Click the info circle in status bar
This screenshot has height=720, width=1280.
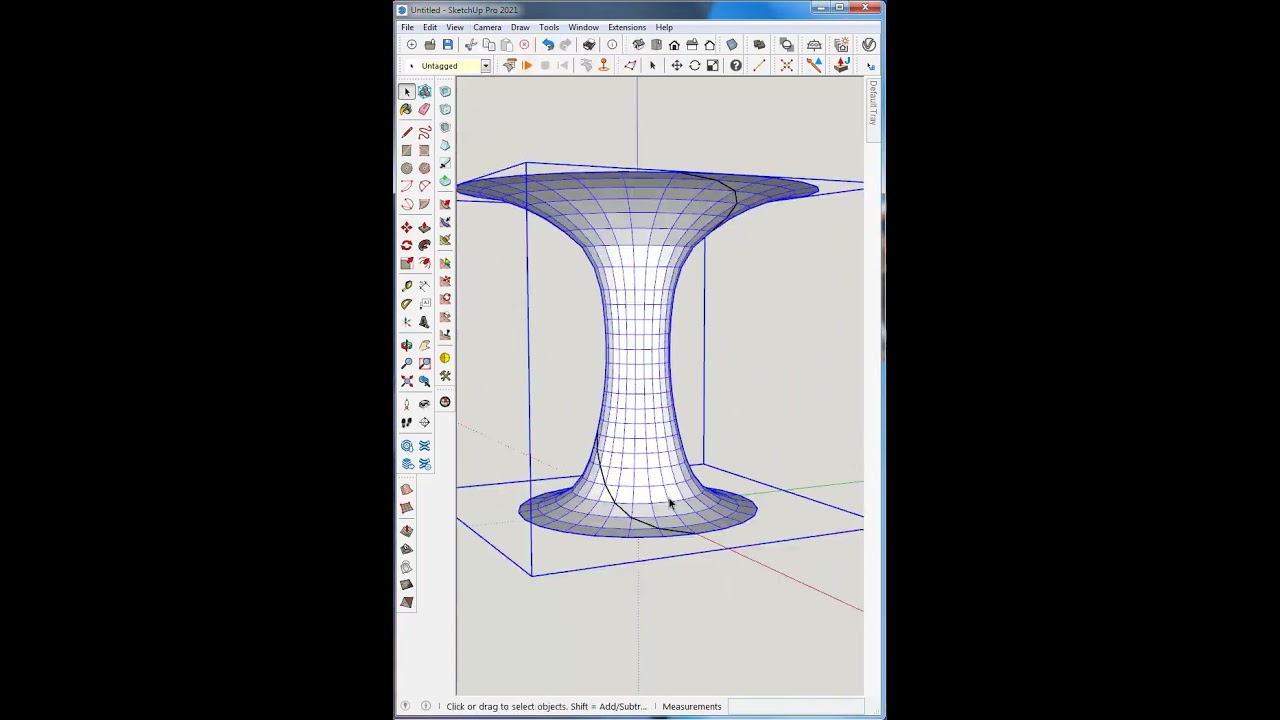tap(426, 707)
